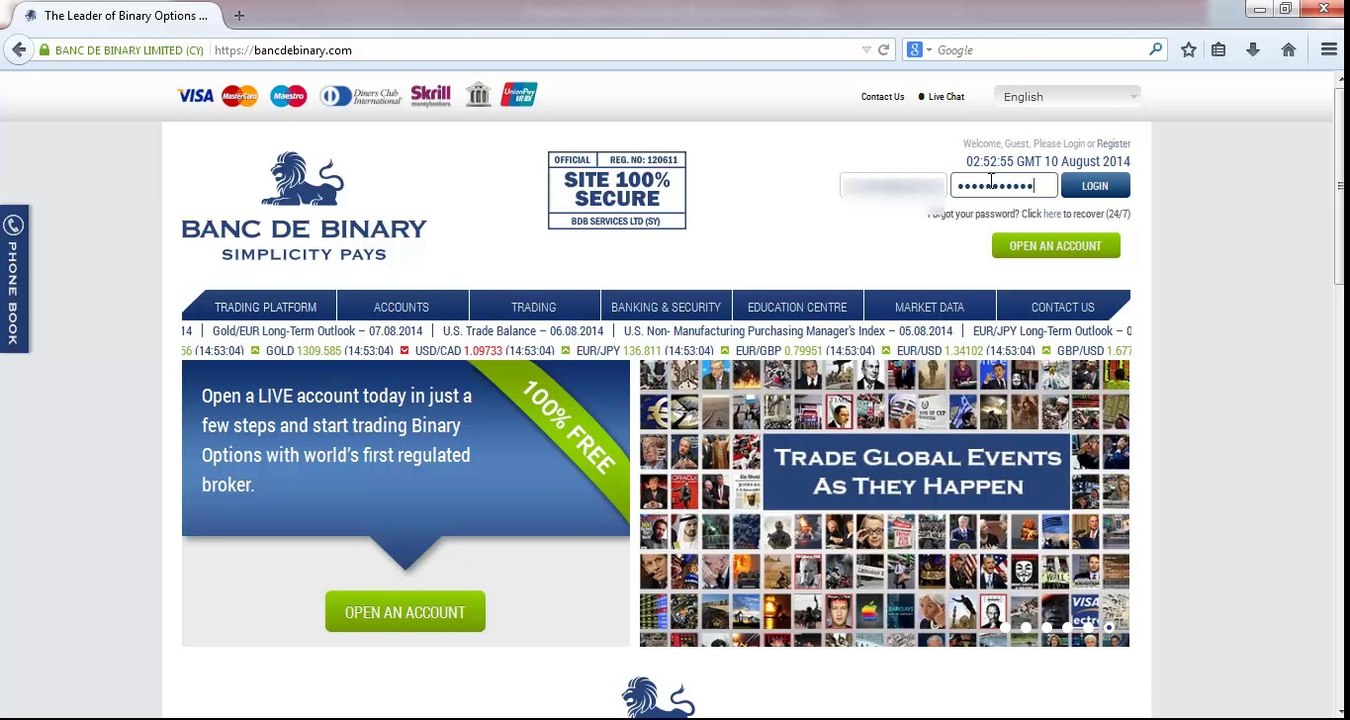Open the Banking & Security menu
The image size is (1350, 720).
point(666,307)
